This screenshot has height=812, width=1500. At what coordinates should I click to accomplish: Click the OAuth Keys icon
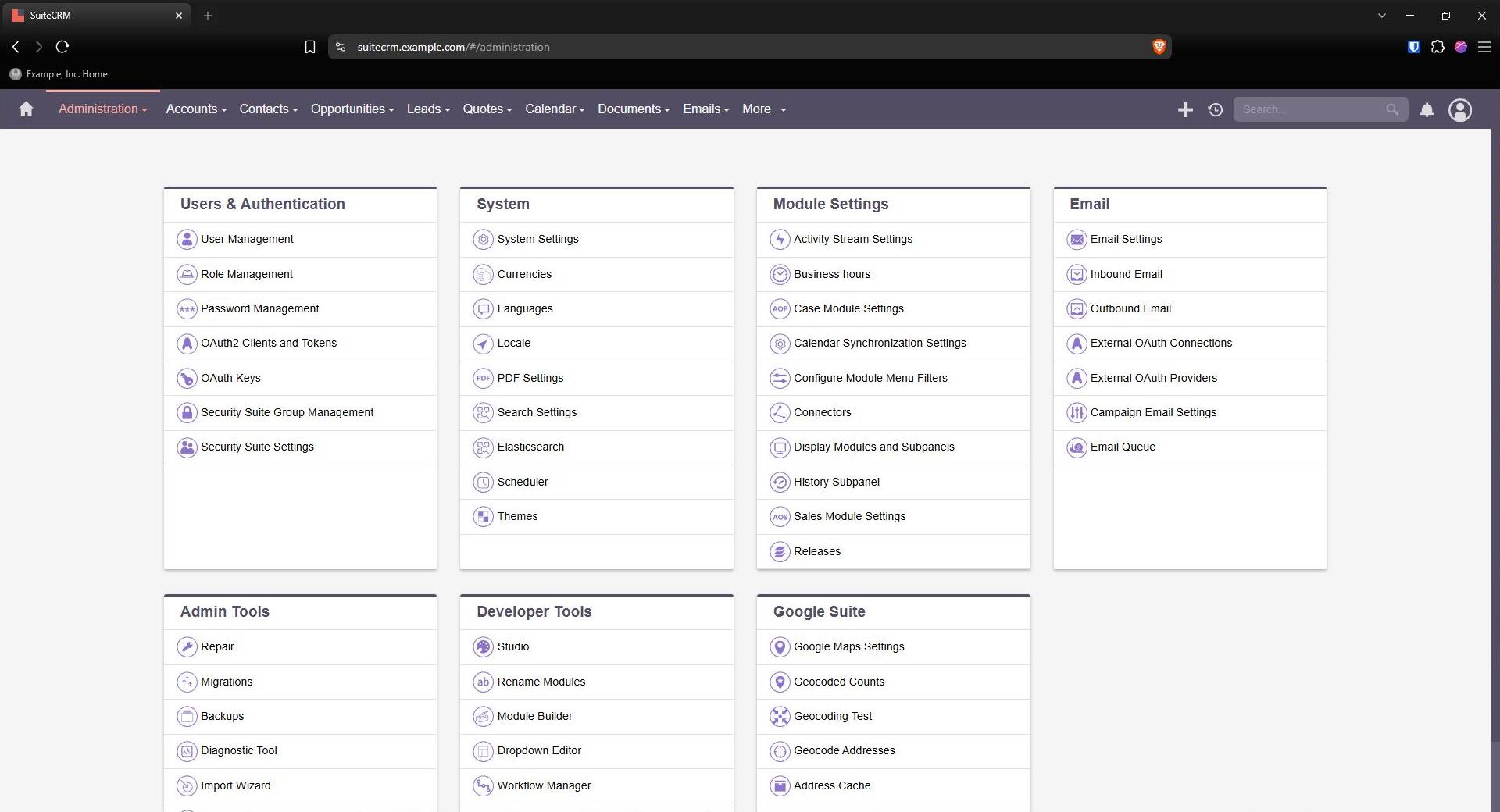(186, 378)
